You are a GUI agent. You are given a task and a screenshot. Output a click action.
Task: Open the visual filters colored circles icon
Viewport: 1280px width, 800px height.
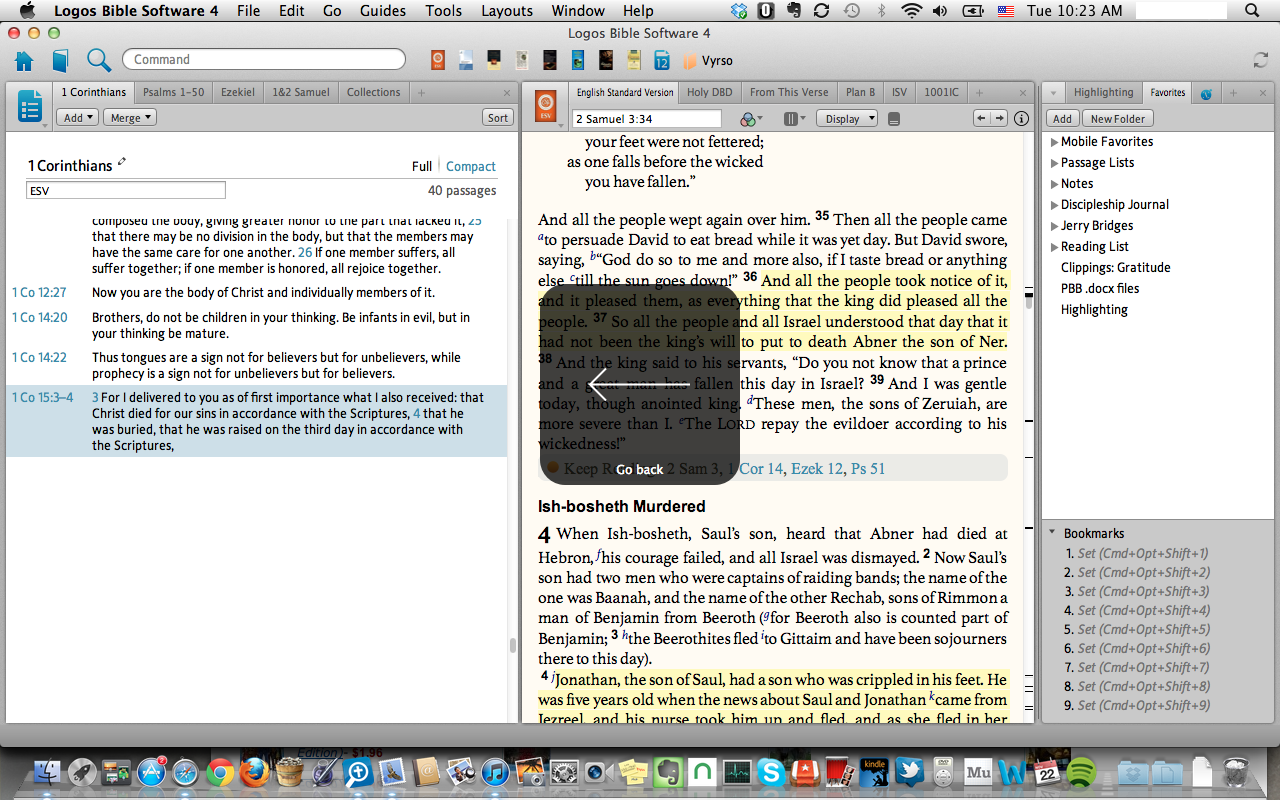(752, 119)
